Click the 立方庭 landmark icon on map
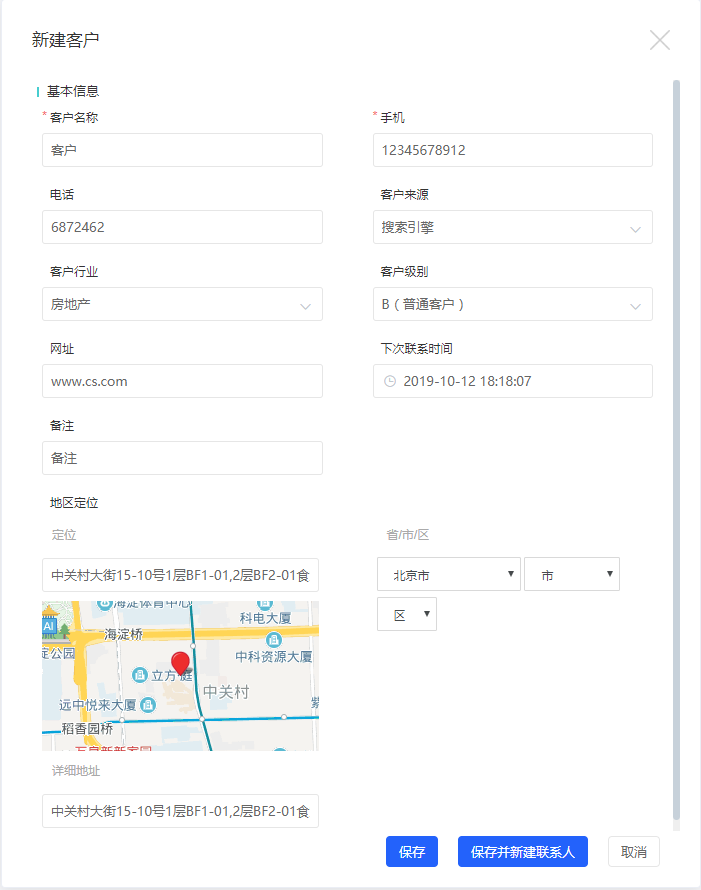The image size is (701, 890). 140,675
